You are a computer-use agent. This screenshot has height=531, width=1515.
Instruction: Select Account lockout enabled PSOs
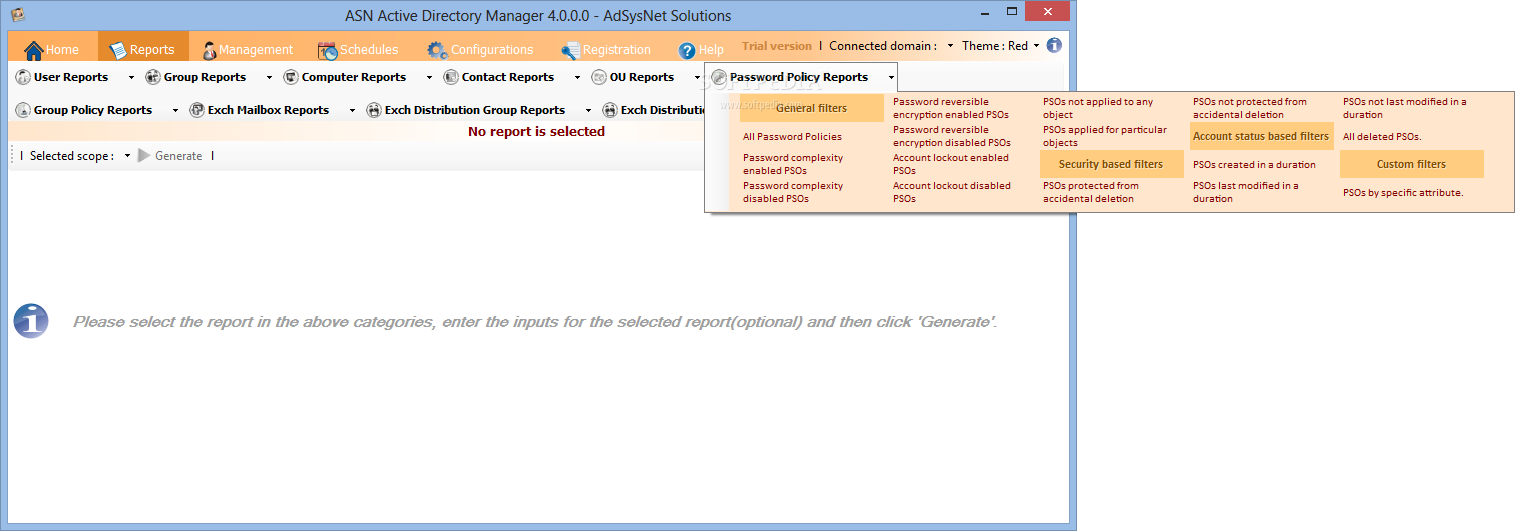coord(951,164)
